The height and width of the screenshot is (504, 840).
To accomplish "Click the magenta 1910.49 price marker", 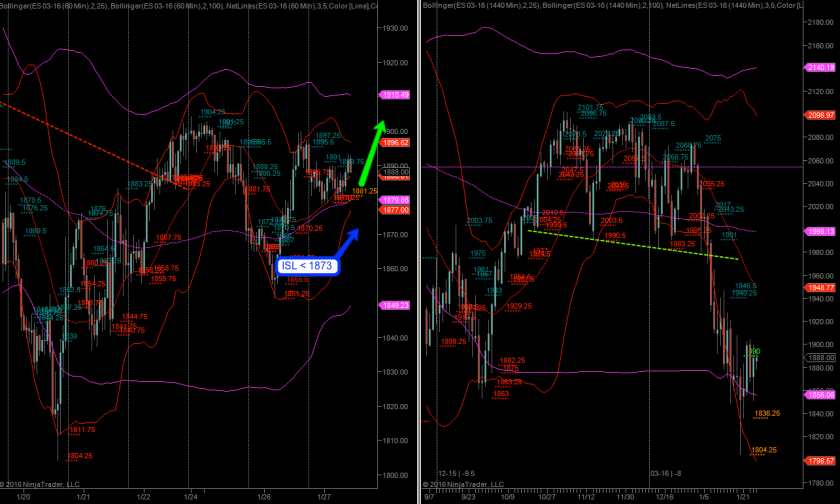I will pyautogui.click(x=395, y=95).
